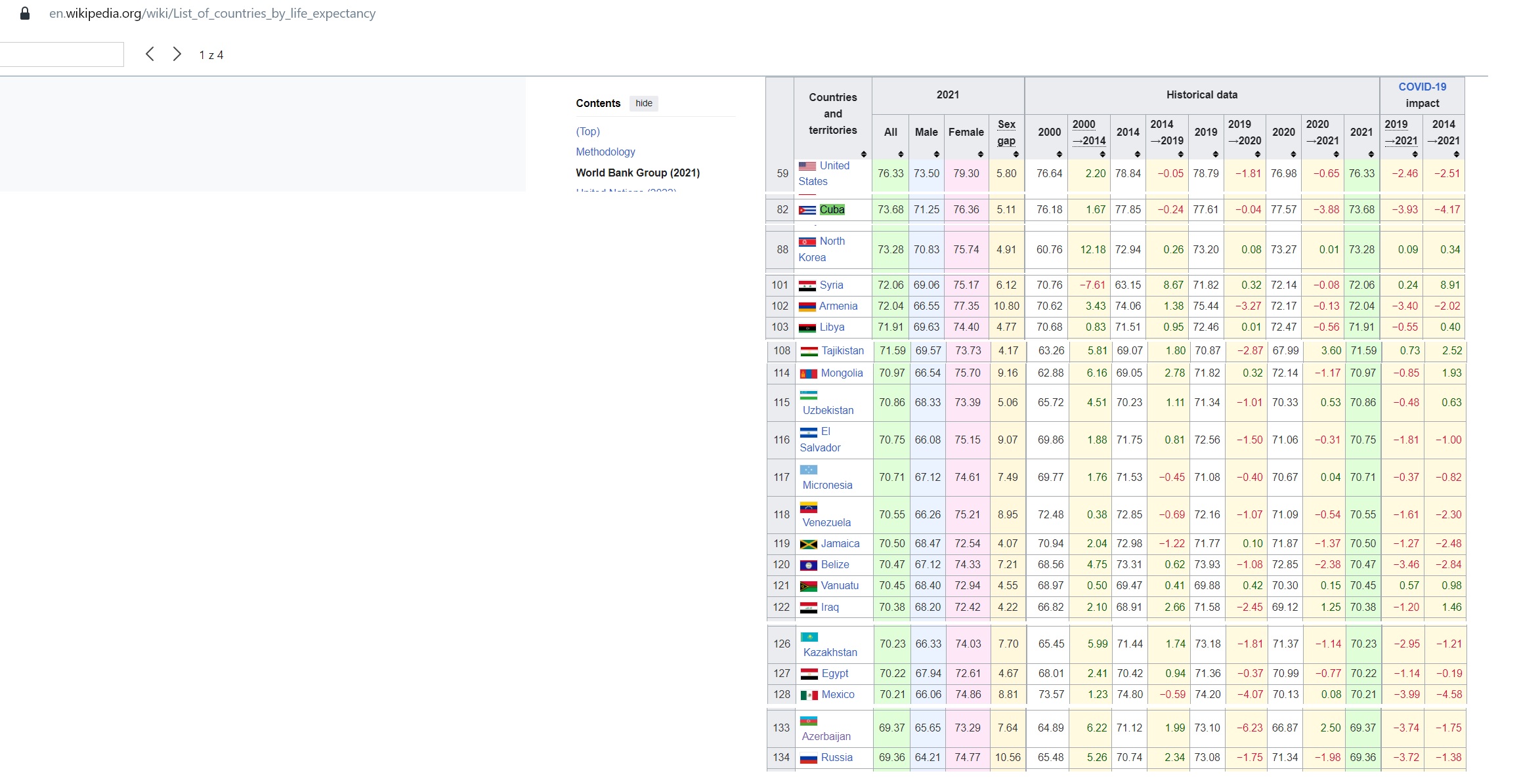Jump to (Top) in contents
Screen dimensions: 1540x784
[588, 131]
